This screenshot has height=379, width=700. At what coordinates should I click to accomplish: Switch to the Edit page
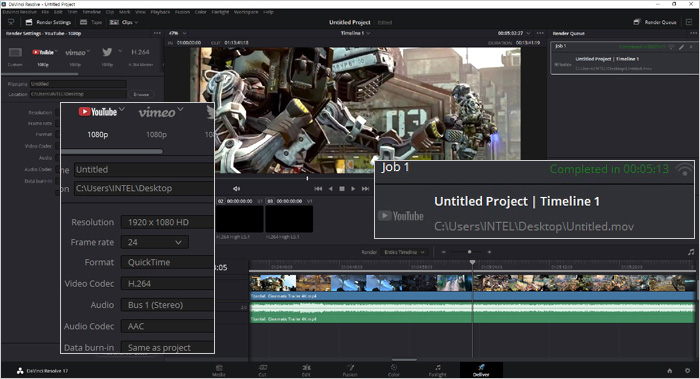pyautogui.click(x=306, y=371)
